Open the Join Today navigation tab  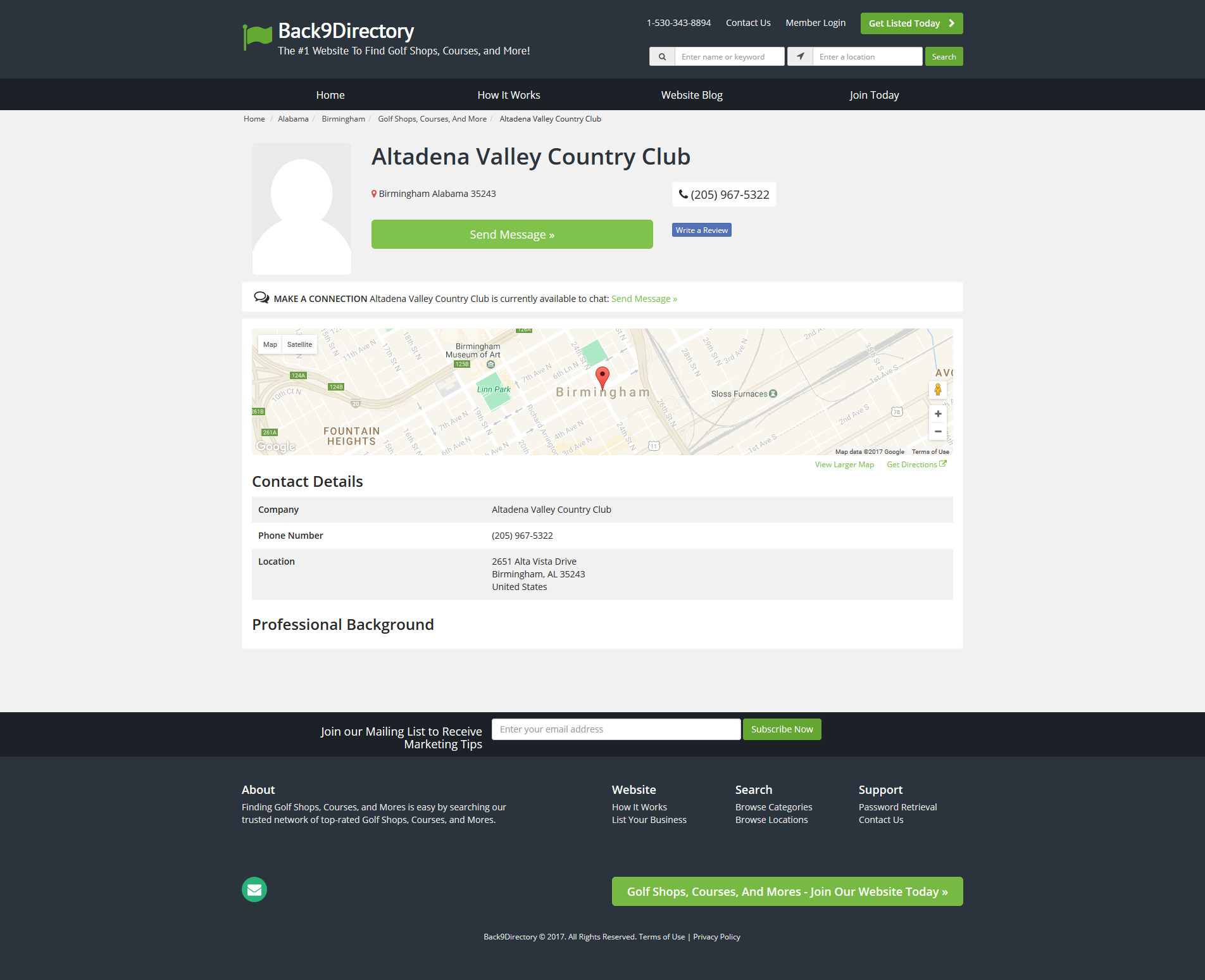click(874, 95)
